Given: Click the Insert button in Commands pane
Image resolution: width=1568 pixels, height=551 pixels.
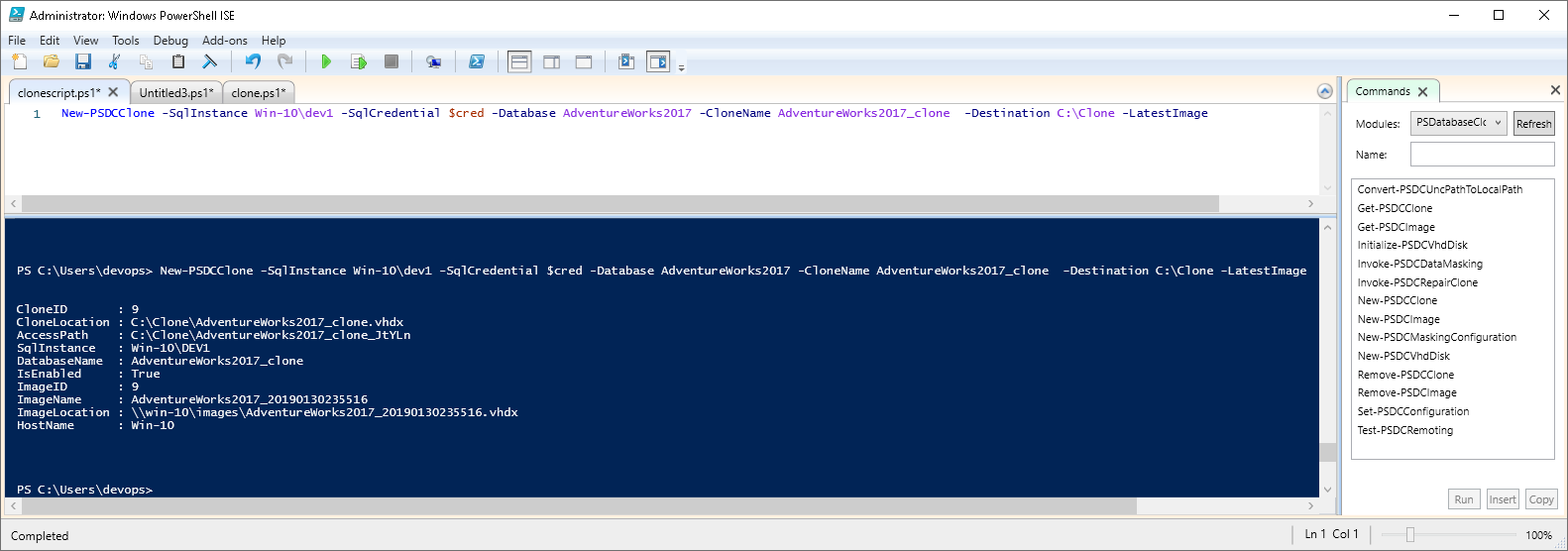Looking at the screenshot, I should [1503, 499].
